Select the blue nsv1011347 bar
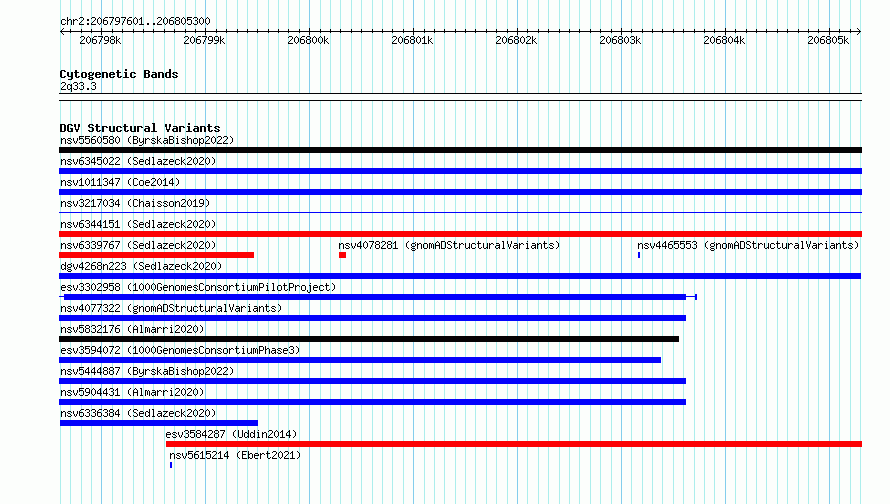 click(x=460, y=192)
